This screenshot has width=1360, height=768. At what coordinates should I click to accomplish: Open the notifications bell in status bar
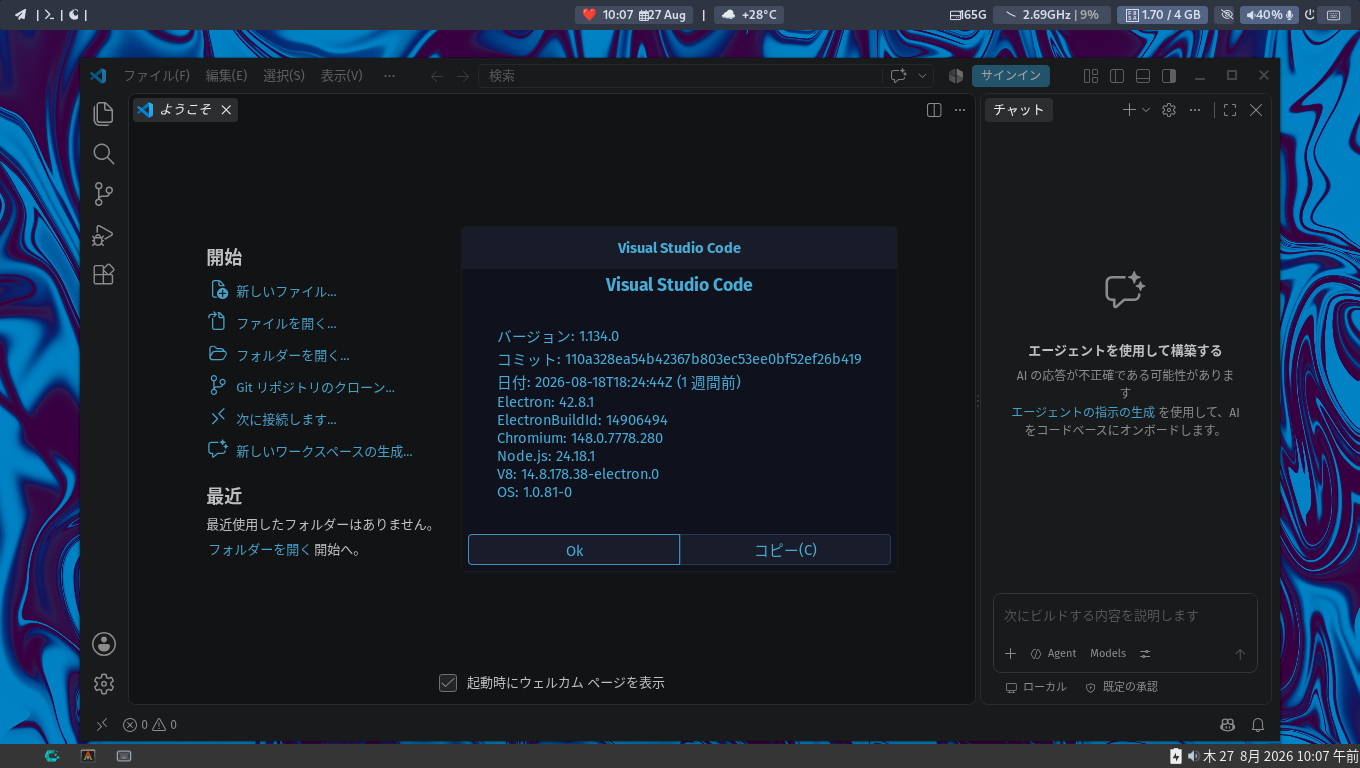(x=1259, y=725)
